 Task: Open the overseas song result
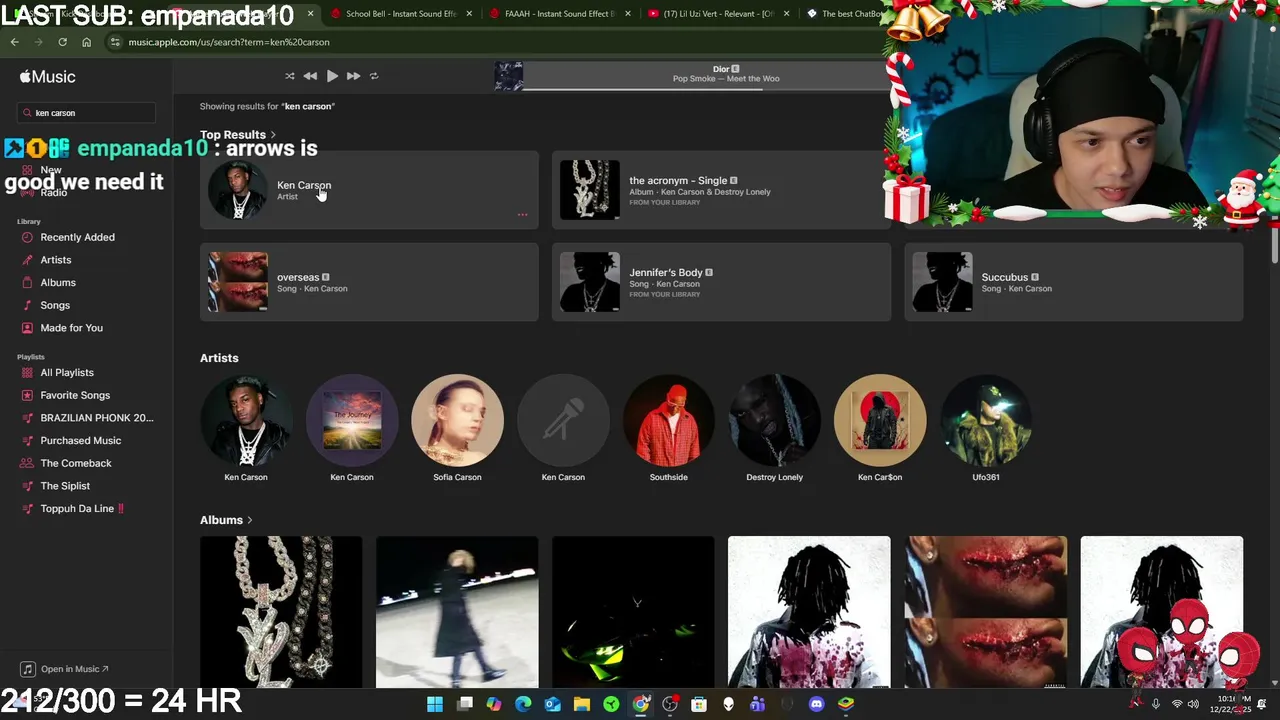pos(369,282)
